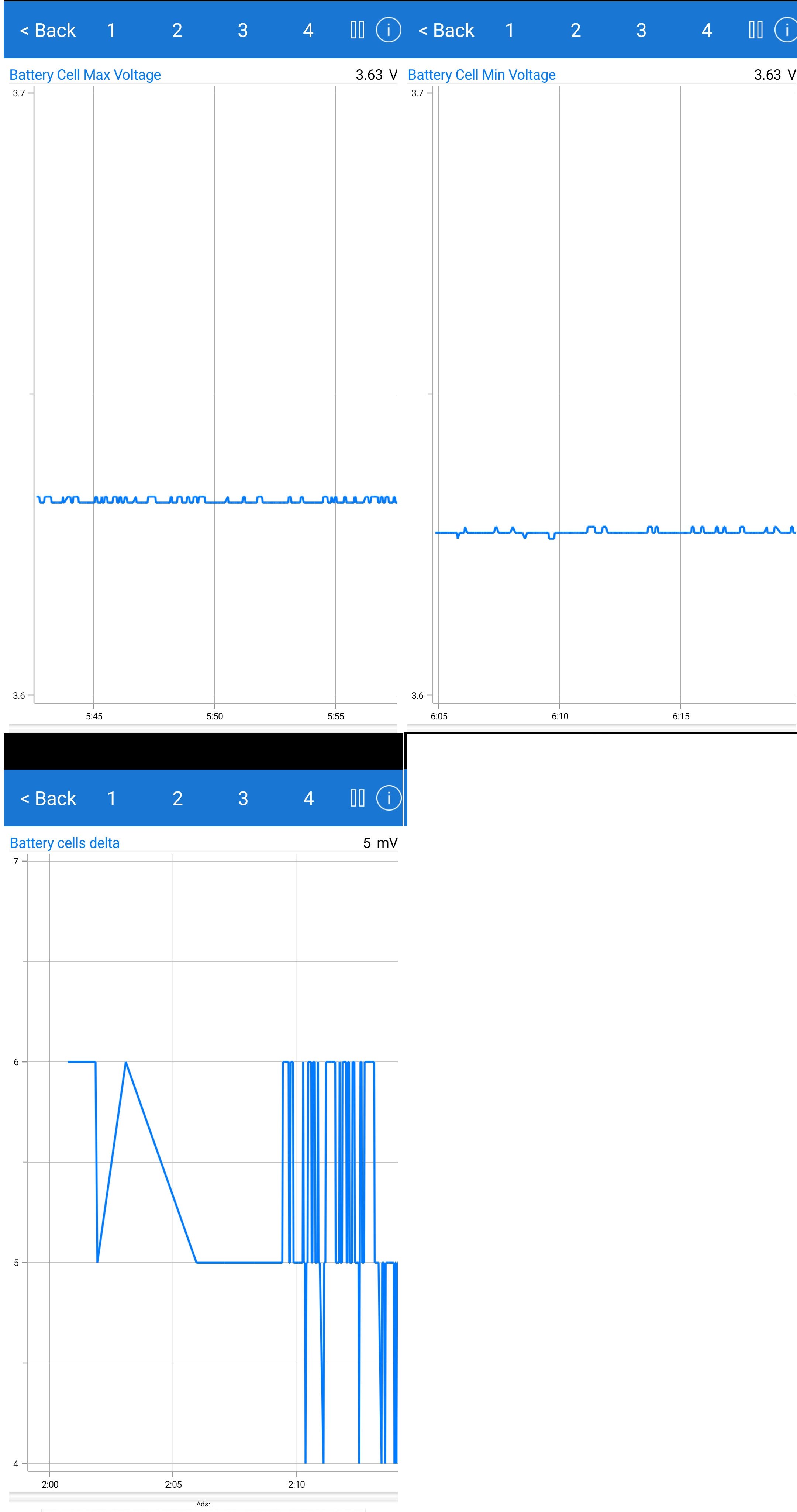Click the Battery Cell Max Voltage title
Viewport: 797px width, 1512px height.
(x=85, y=75)
